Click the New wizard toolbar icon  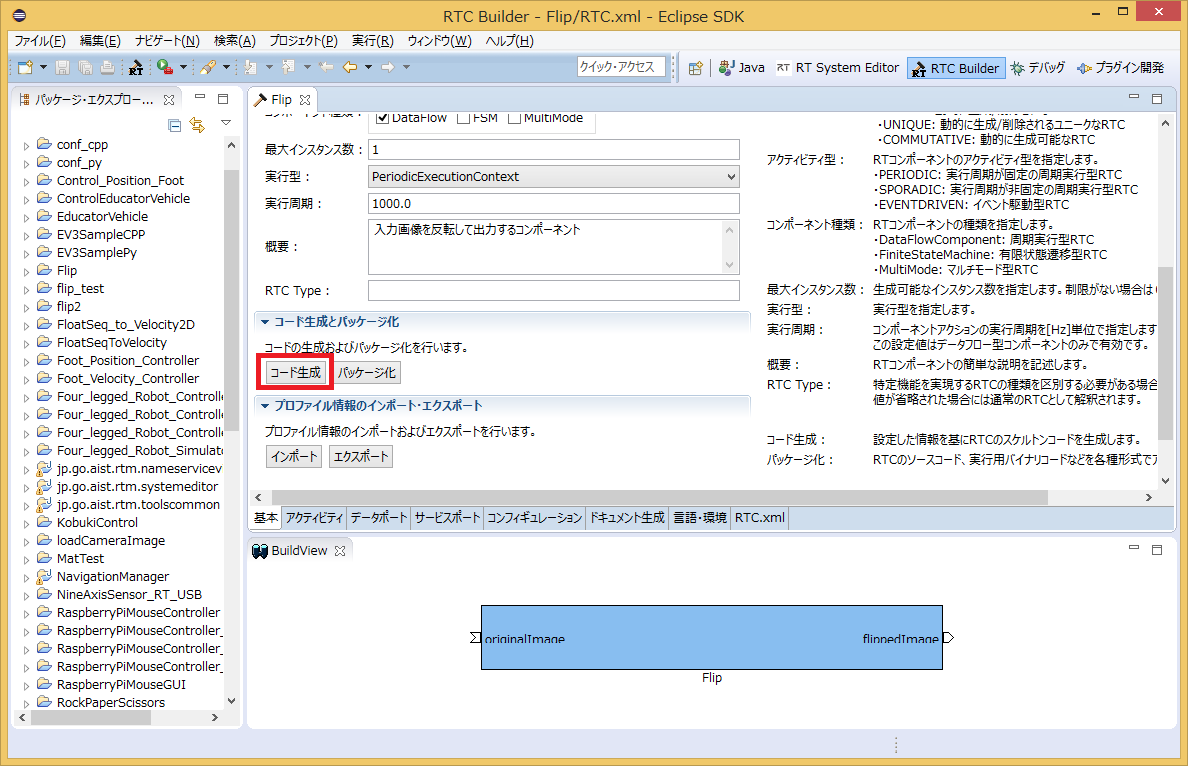25,67
